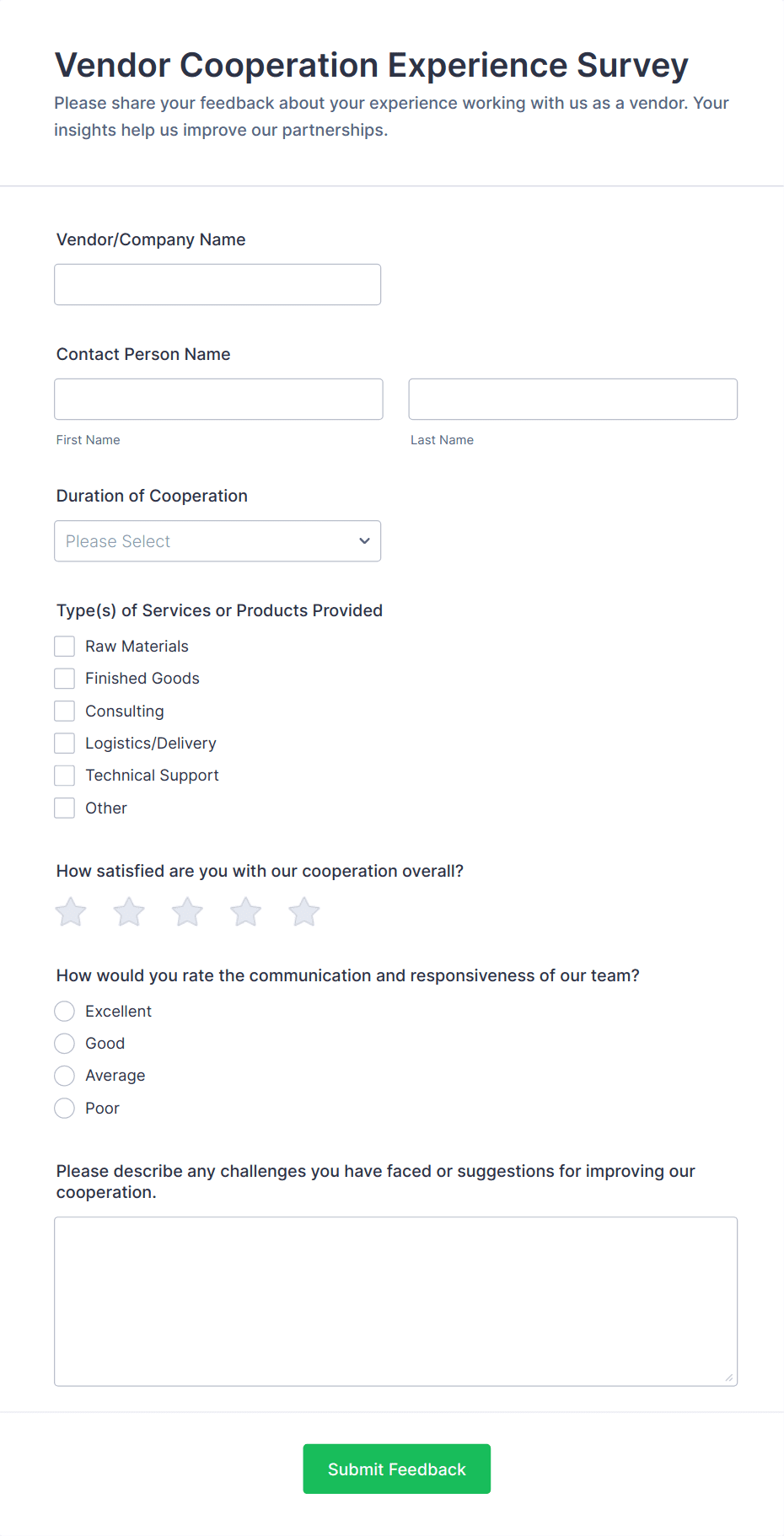Focus the Vendor/Company Name field

(217, 285)
